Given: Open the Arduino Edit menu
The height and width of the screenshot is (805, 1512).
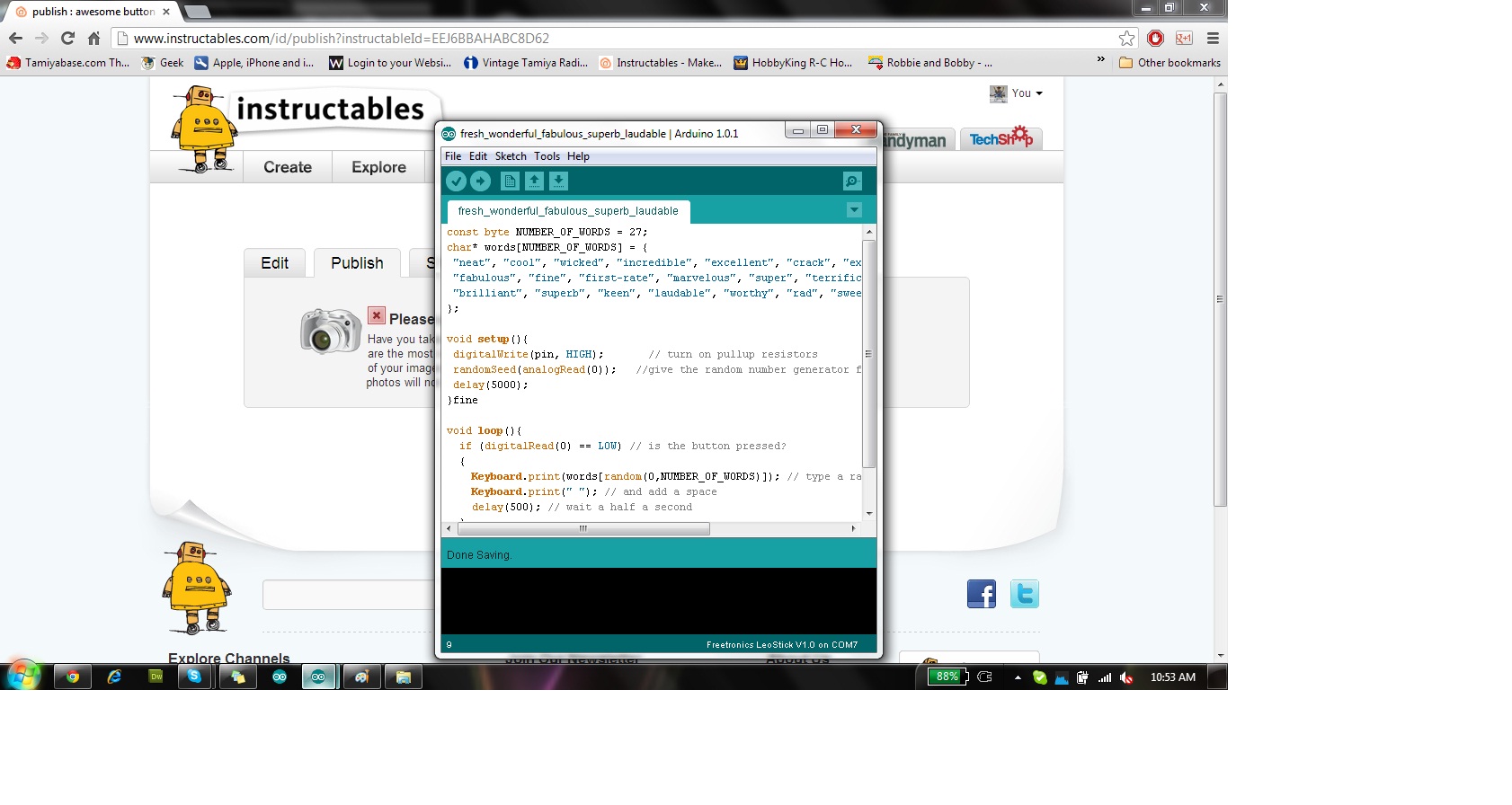Looking at the screenshot, I should click(x=478, y=156).
